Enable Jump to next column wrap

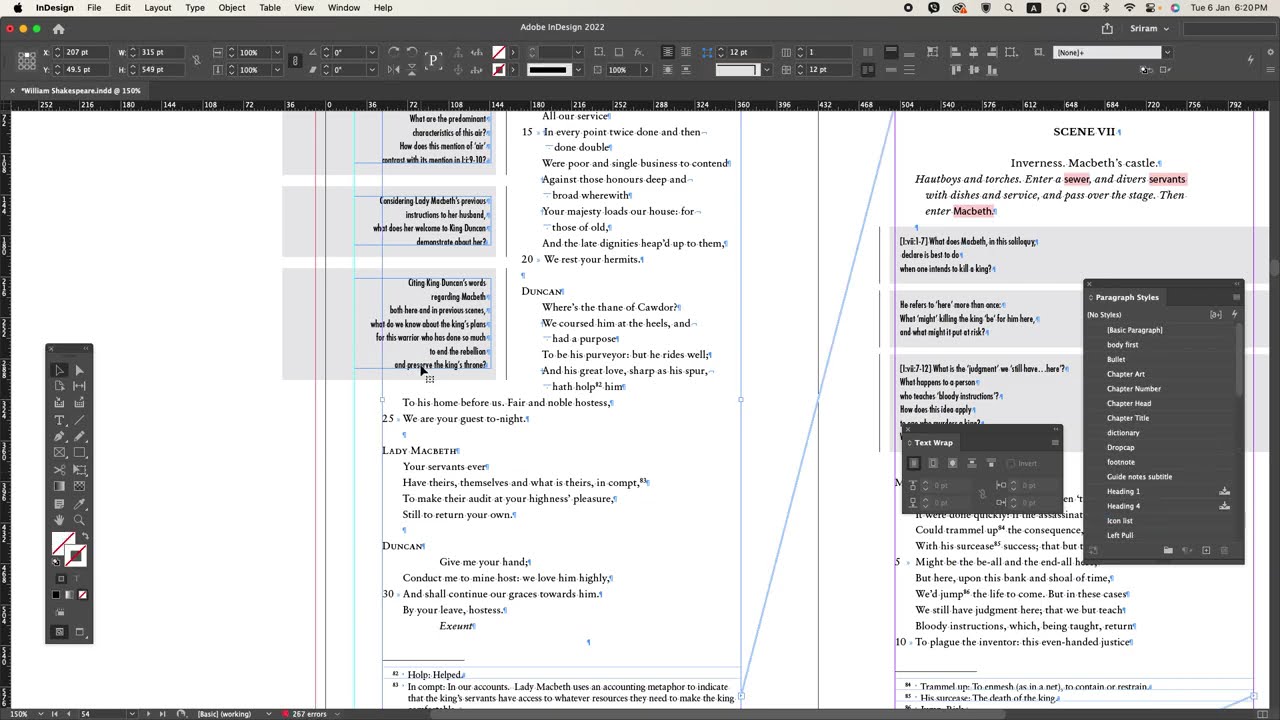991,463
